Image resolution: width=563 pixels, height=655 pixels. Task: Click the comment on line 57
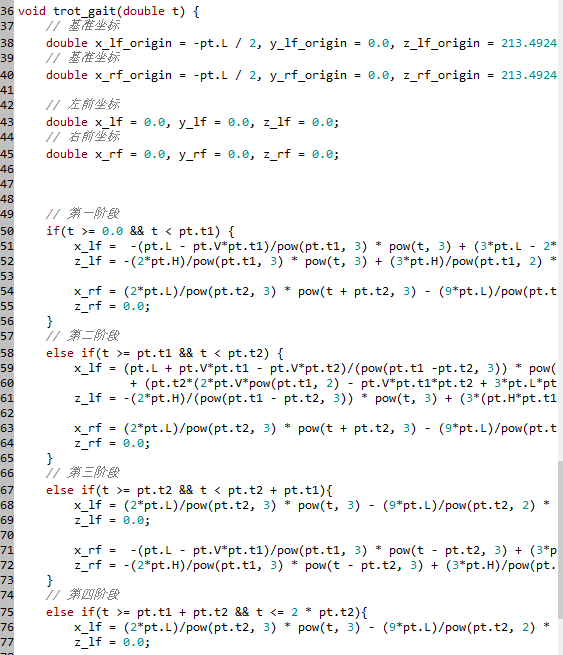pos(83,335)
